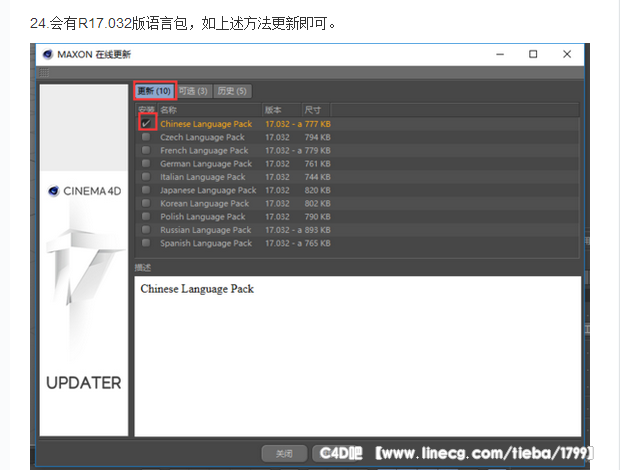The image size is (620, 470).
Task: Click the description text Chinese Language Pack
Action: [197, 289]
